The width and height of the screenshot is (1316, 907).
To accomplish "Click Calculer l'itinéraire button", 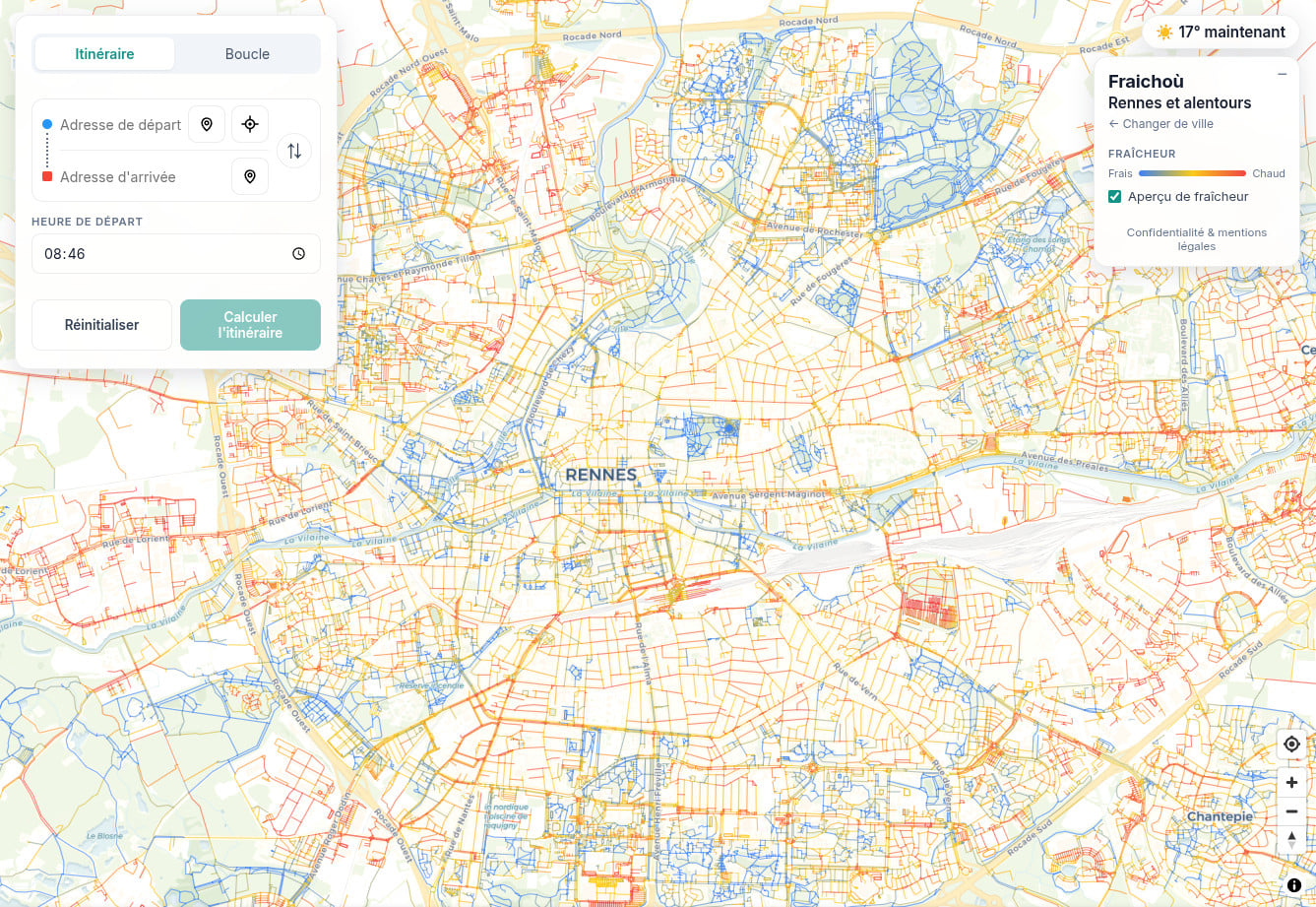I will click(x=250, y=325).
